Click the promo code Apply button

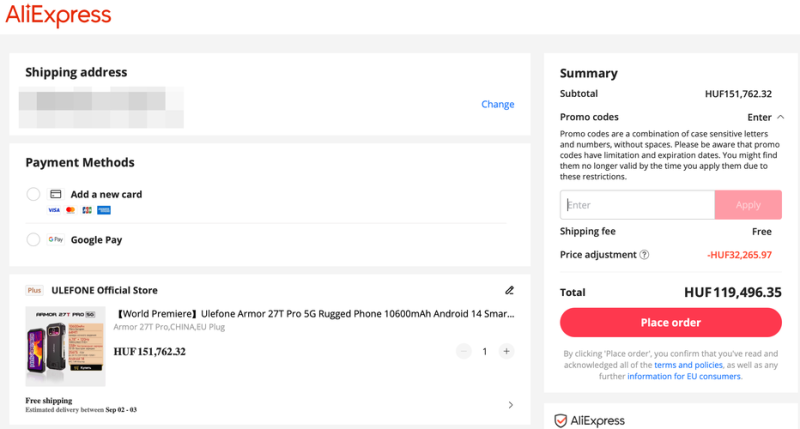(748, 205)
